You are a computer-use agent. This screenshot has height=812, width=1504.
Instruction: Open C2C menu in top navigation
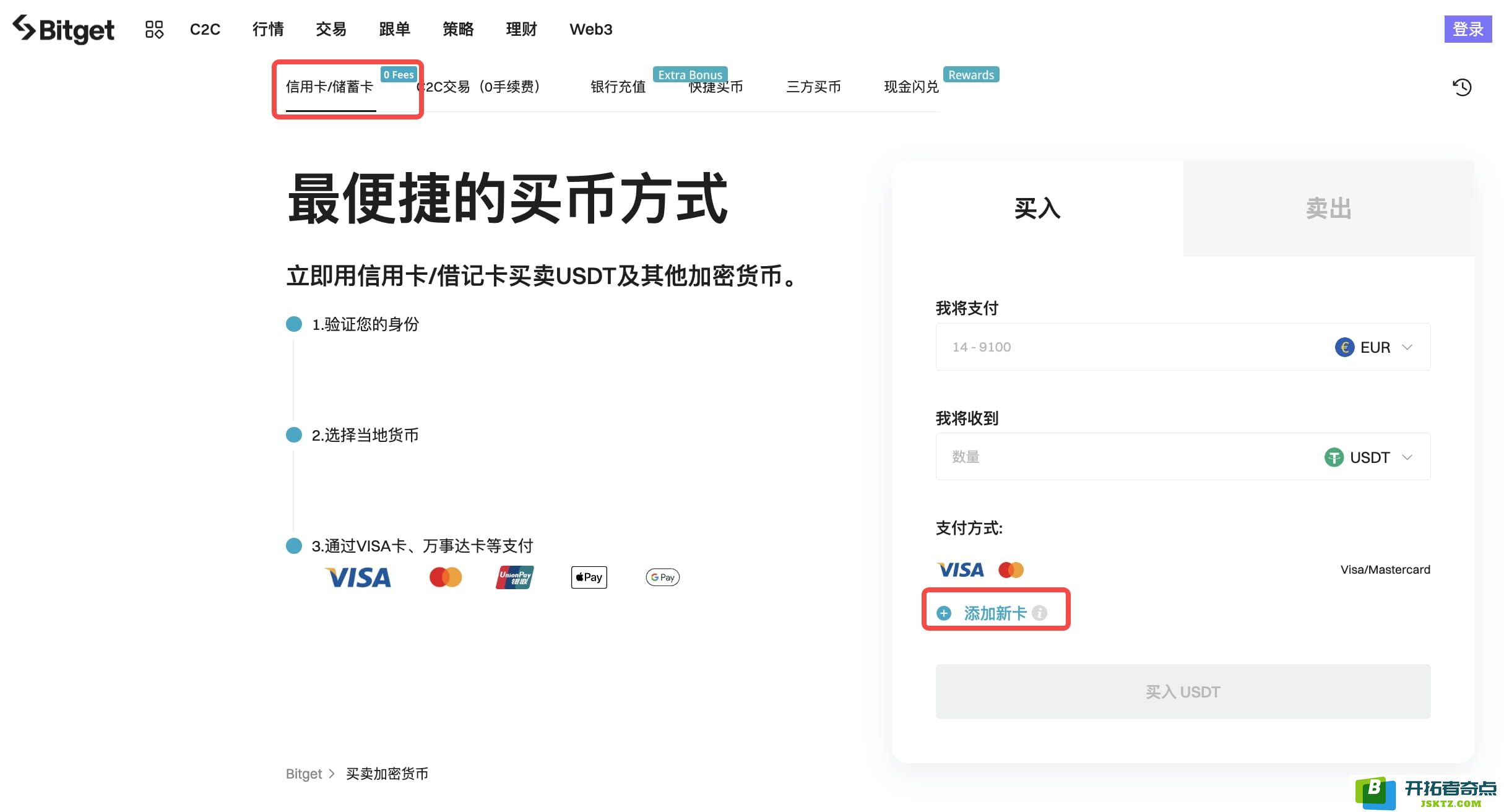pyautogui.click(x=205, y=29)
